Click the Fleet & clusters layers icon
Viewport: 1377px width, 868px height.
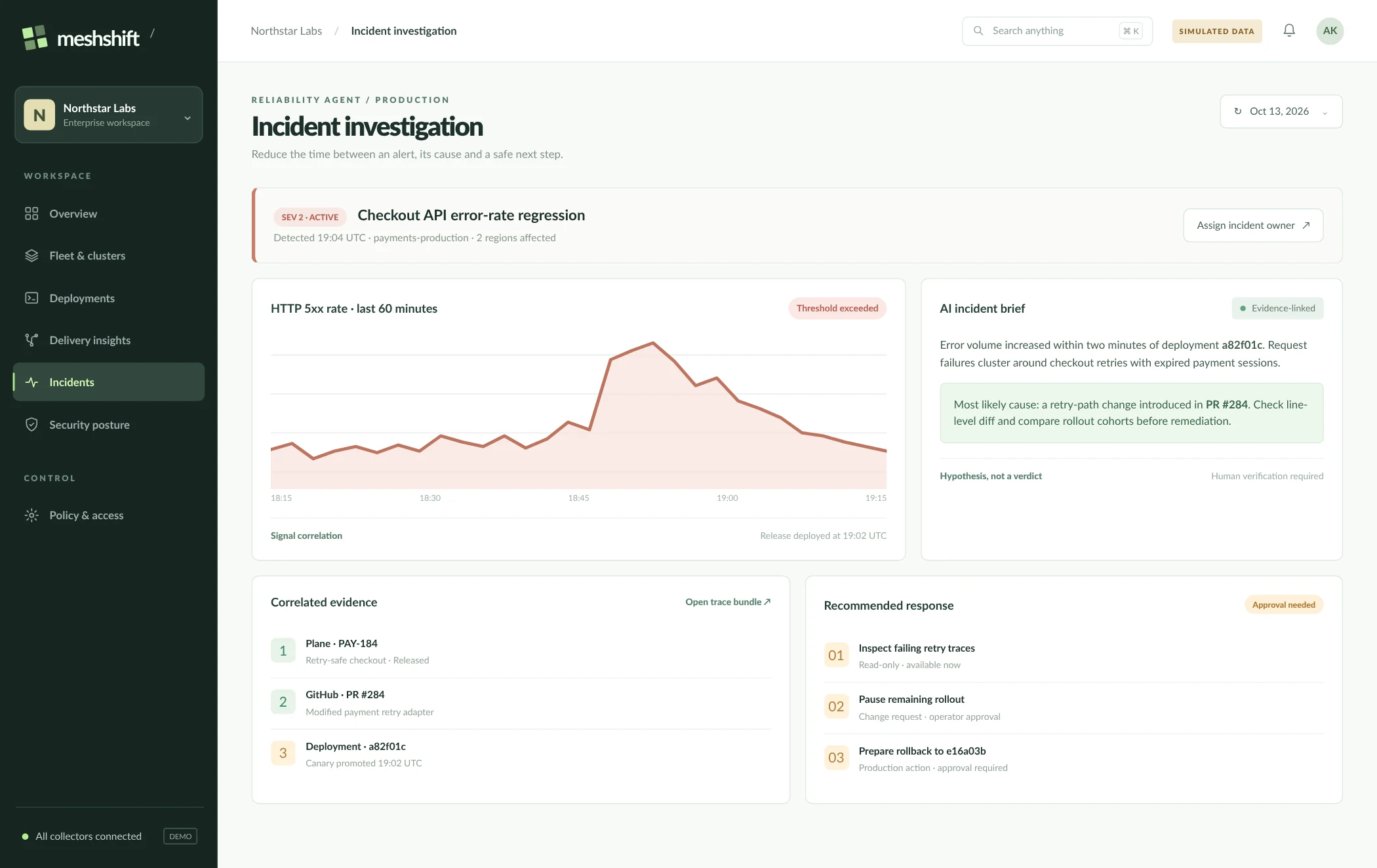tap(31, 256)
